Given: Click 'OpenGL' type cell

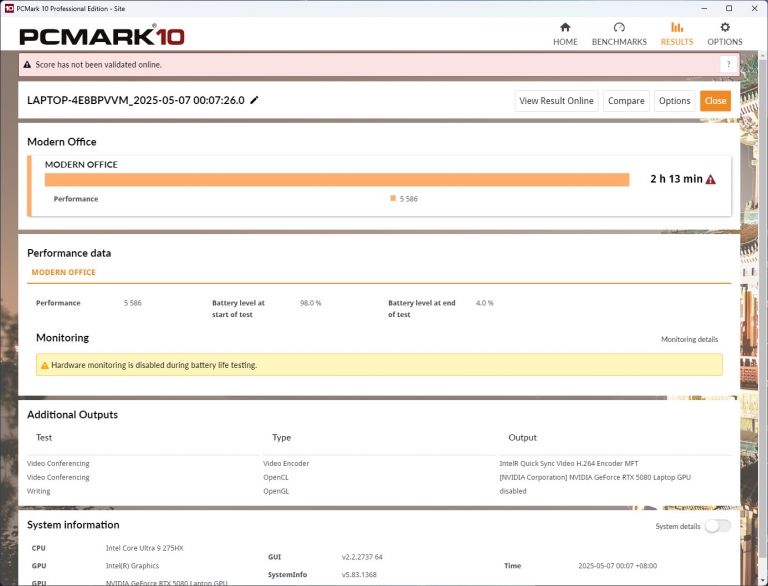Looking at the screenshot, I should pyautogui.click(x=276, y=491).
